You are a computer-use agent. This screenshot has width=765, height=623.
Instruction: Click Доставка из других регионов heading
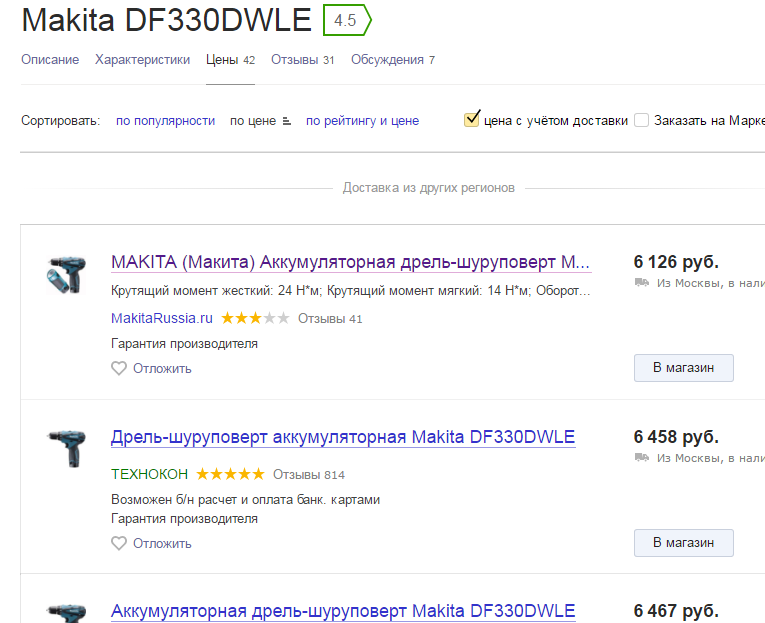click(428, 188)
